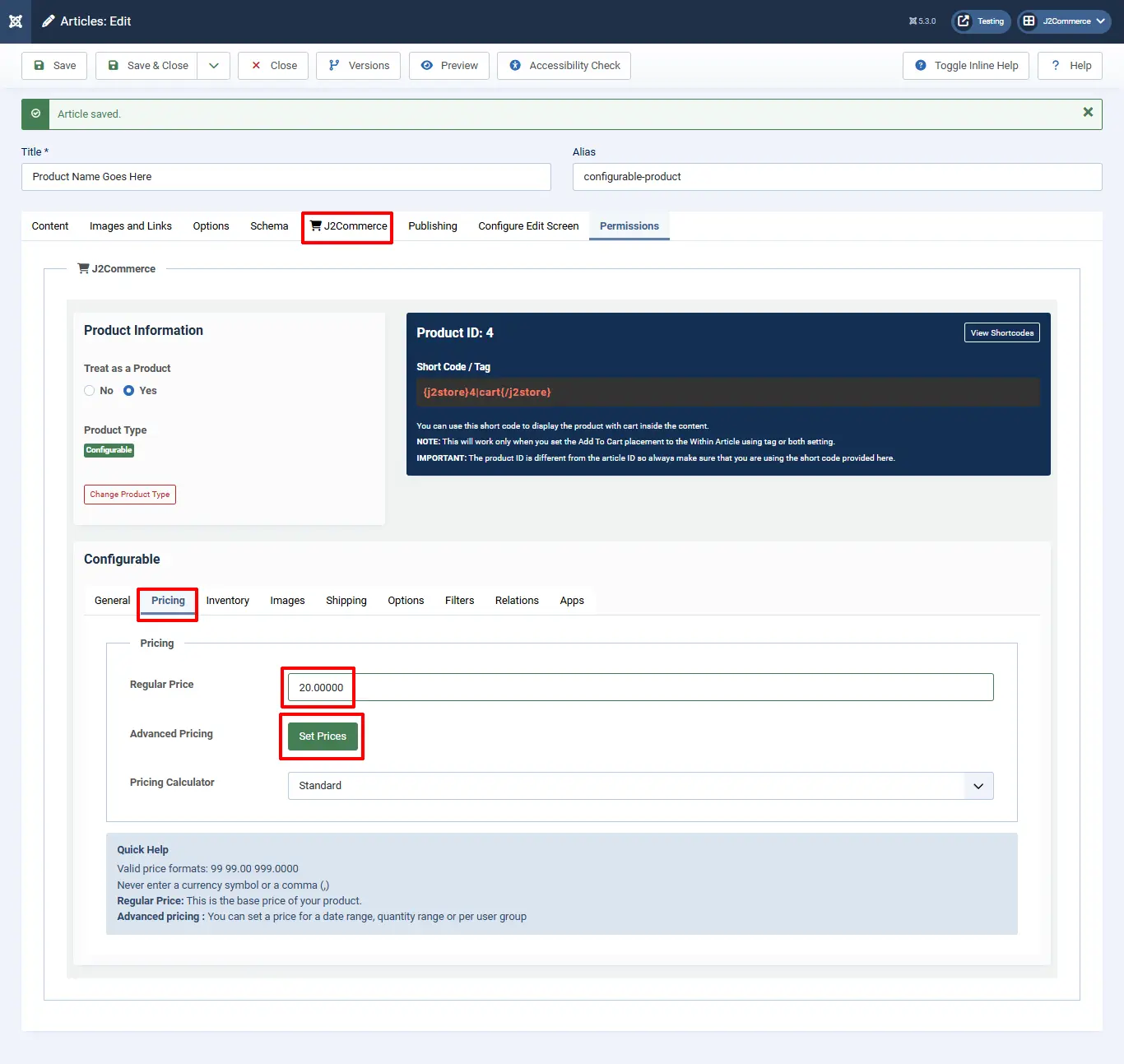This screenshot has width=1124, height=1064.
Task: Preview the article
Action: 449,66
